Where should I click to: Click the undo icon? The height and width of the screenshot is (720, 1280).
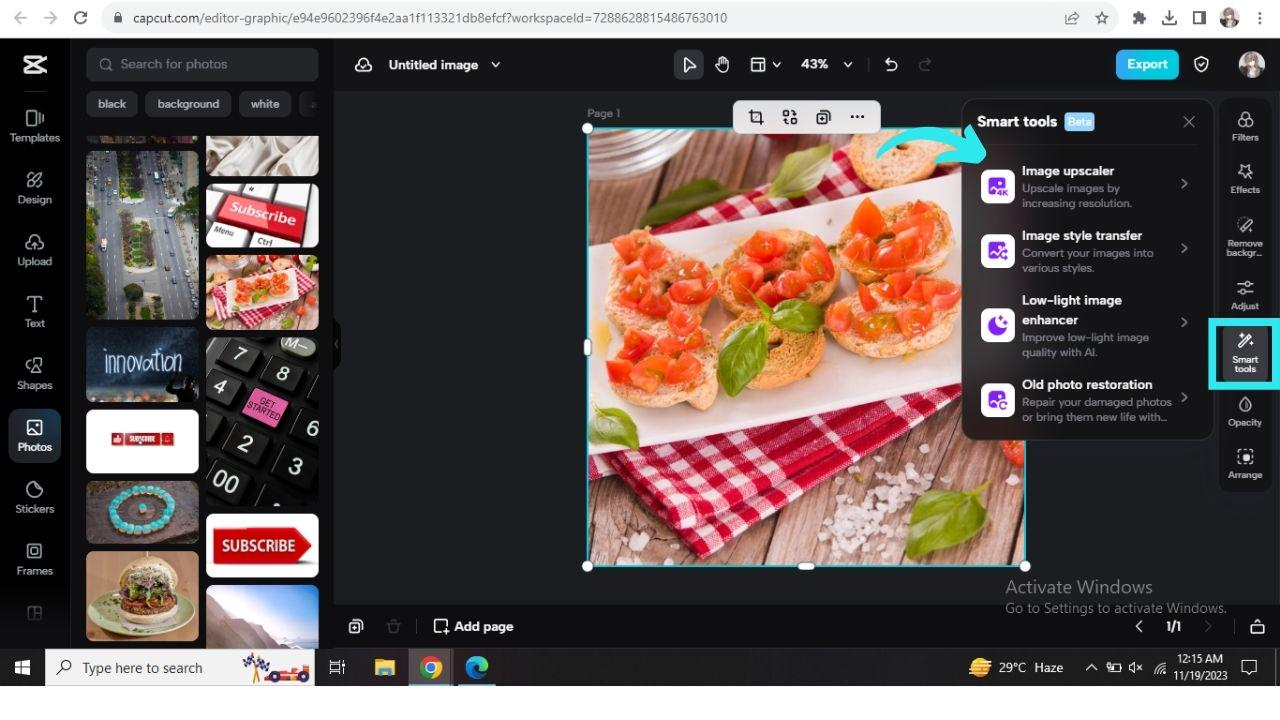point(890,64)
